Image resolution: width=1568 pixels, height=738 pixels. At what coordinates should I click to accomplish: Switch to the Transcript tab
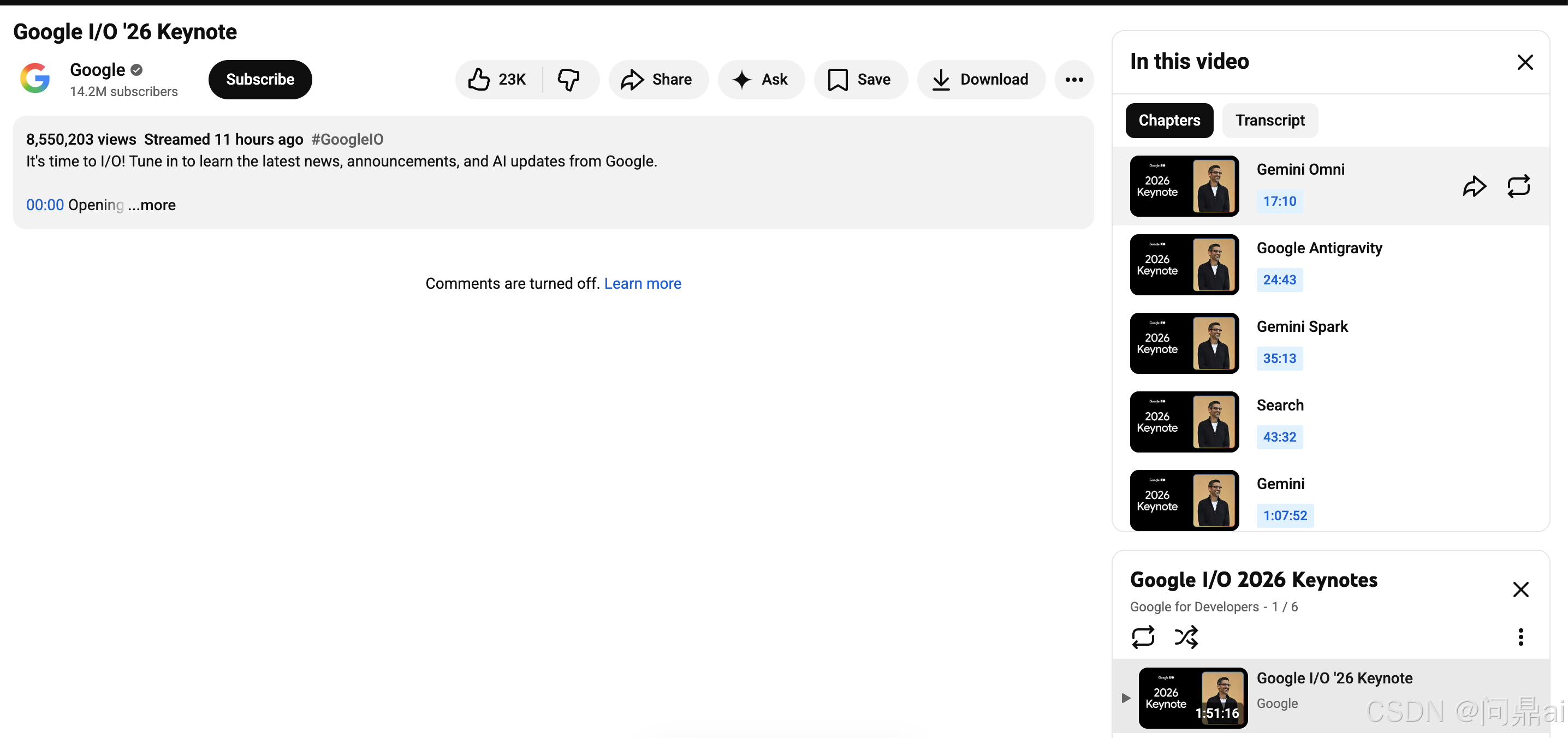pos(1270,121)
